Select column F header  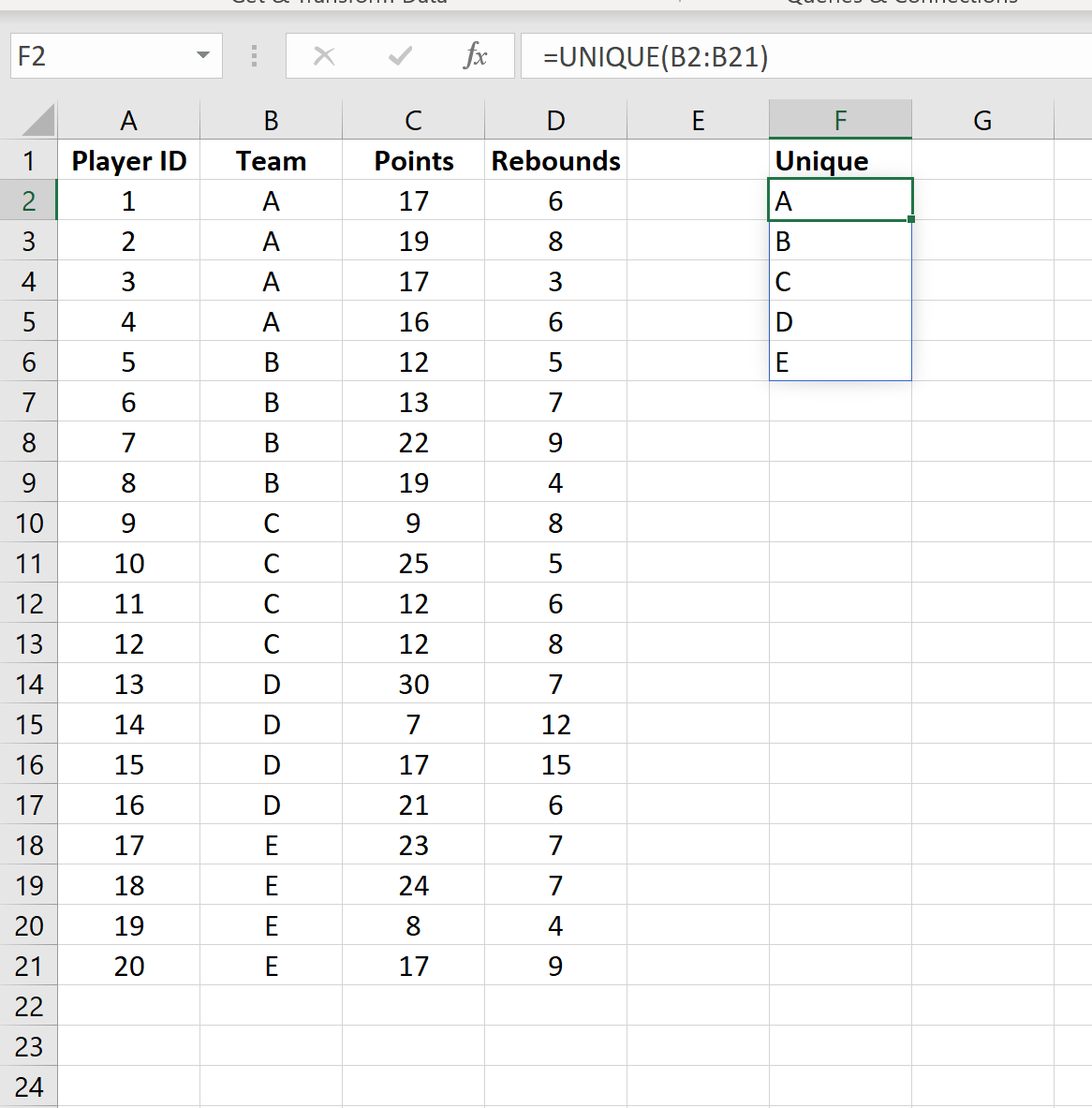(840, 121)
